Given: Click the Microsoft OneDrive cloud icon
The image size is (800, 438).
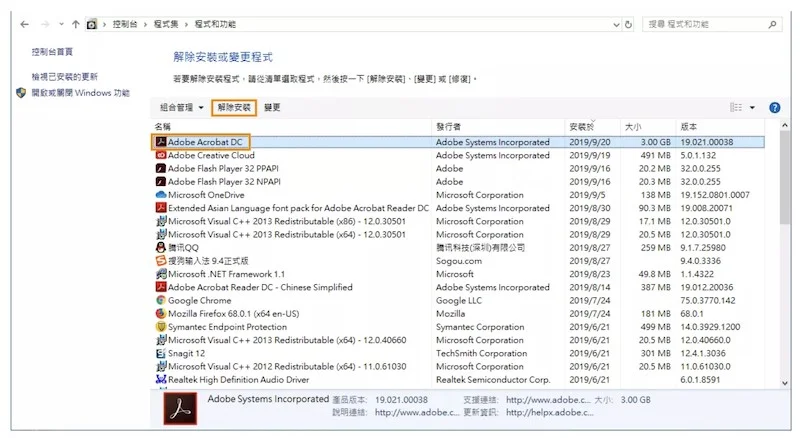Looking at the screenshot, I should 161,195.
